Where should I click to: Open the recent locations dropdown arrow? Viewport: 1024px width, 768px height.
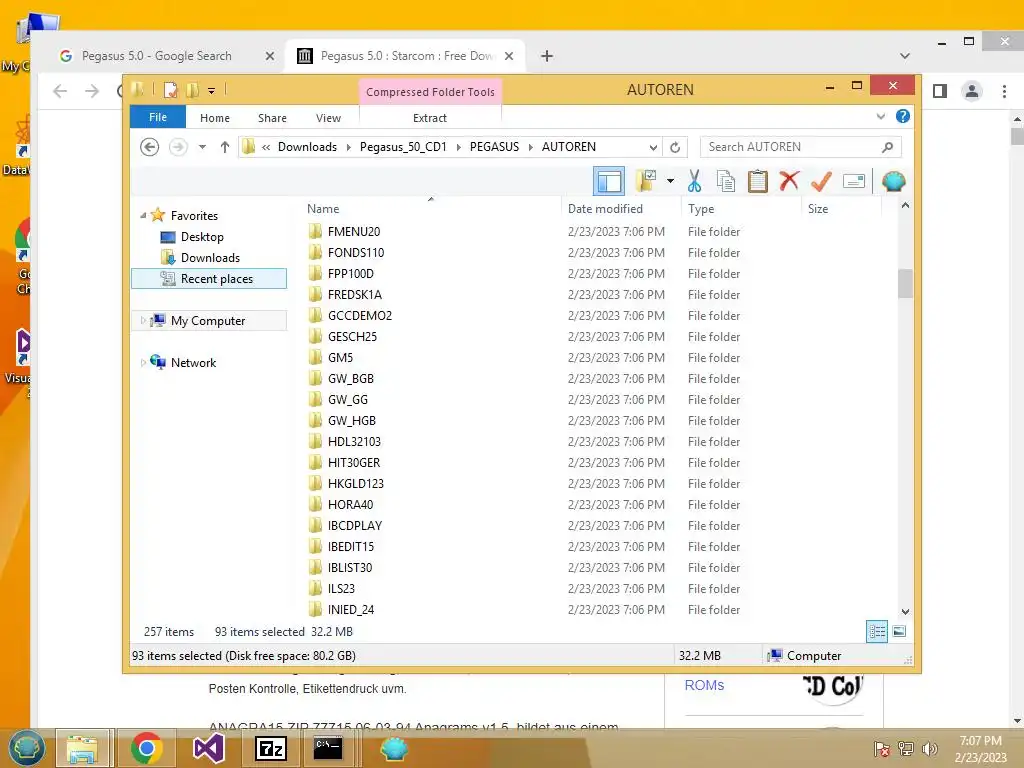(202, 147)
